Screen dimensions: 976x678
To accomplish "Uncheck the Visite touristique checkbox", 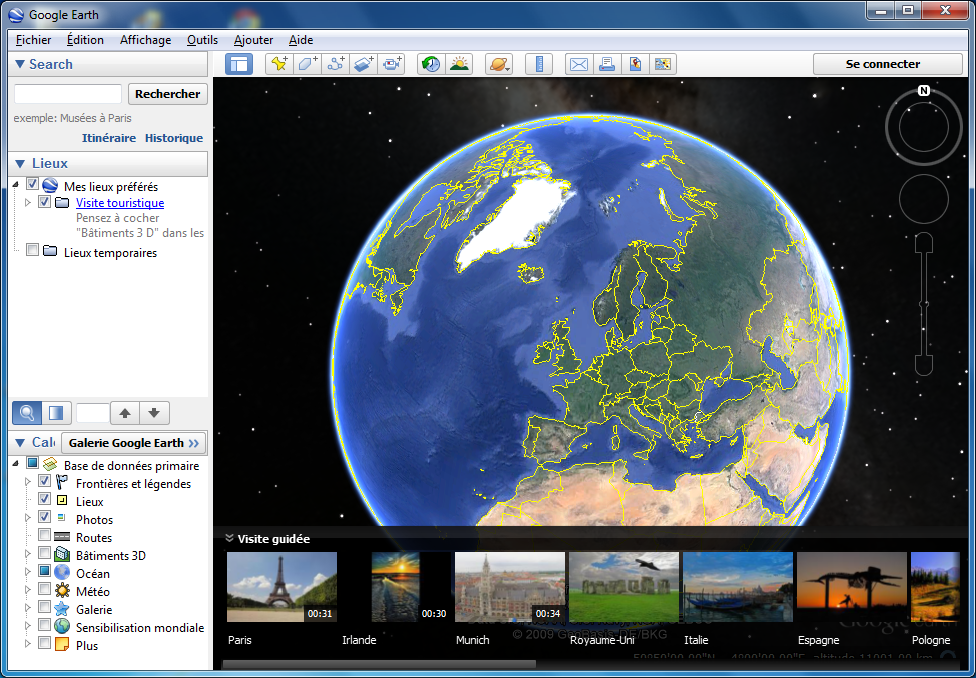I will point(44,202).
